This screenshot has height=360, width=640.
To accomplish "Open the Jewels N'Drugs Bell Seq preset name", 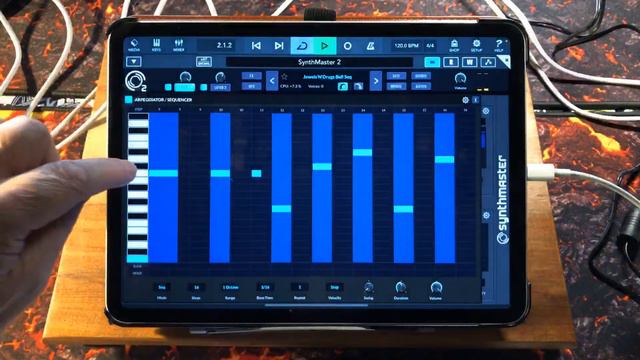I will (x=327, y=76).
